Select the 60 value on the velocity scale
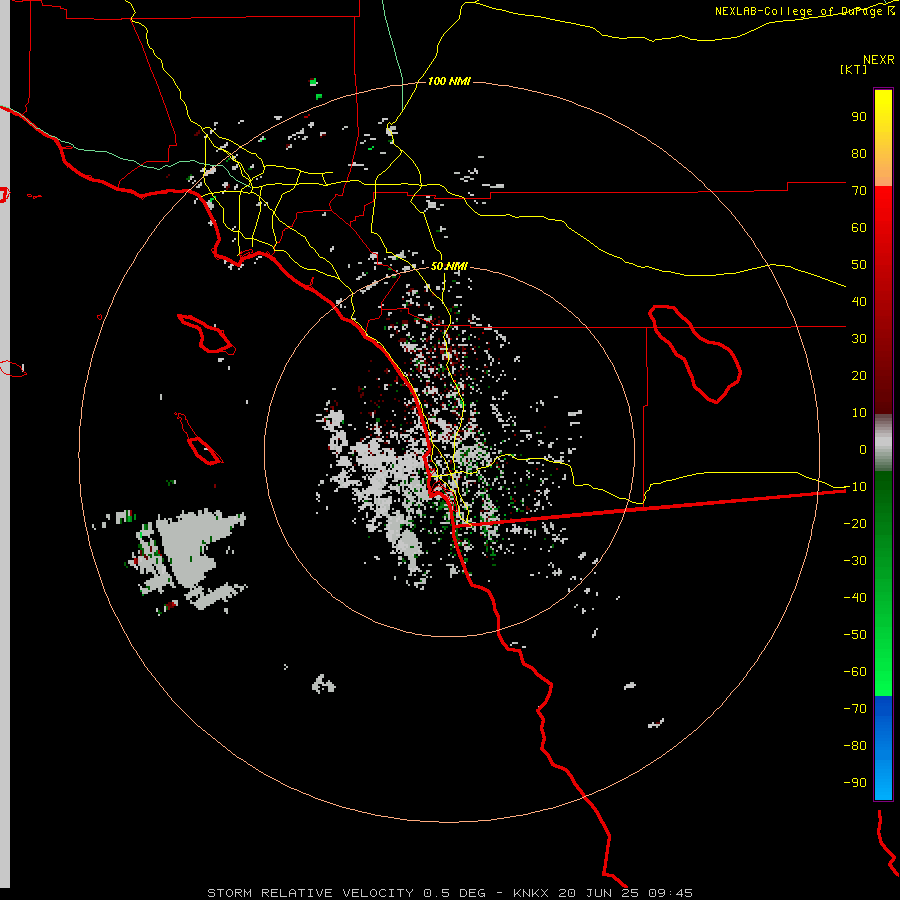Image resolution: width=900 pixels, height=900 pixels. tap(859, 227)
